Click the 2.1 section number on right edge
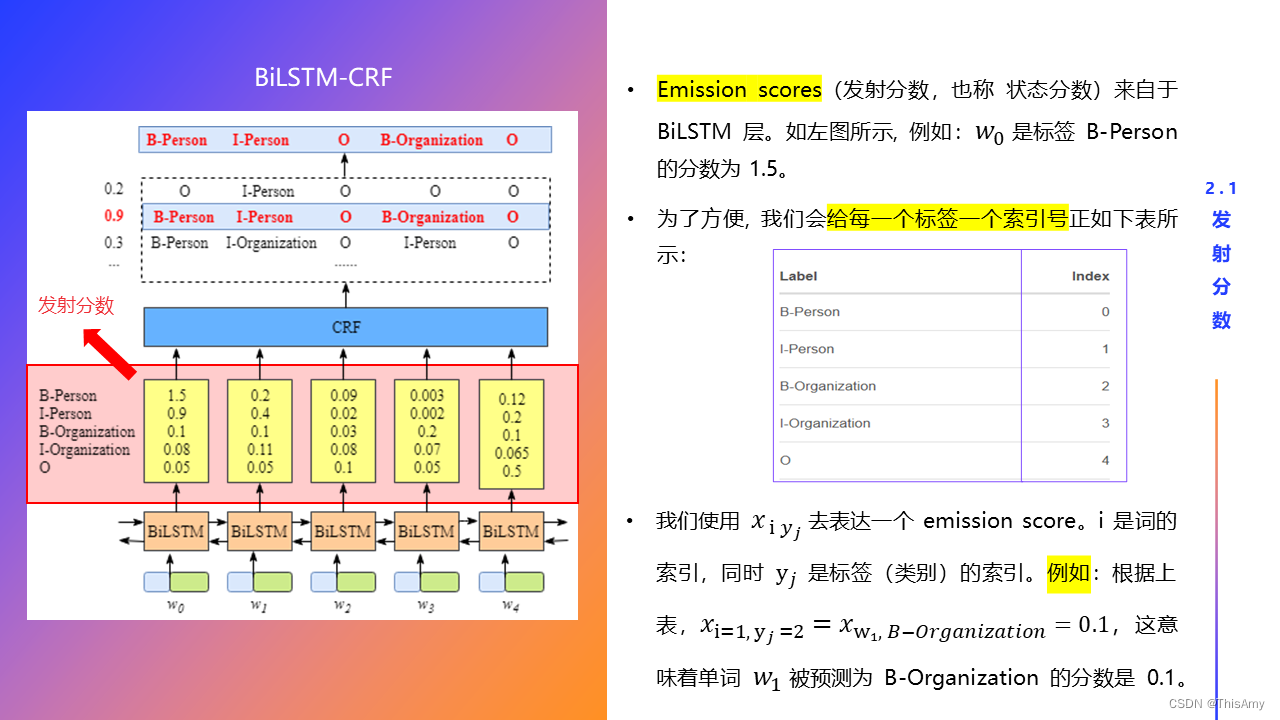Viewport: 1280px width, 720px height. tap(1221, 188)
